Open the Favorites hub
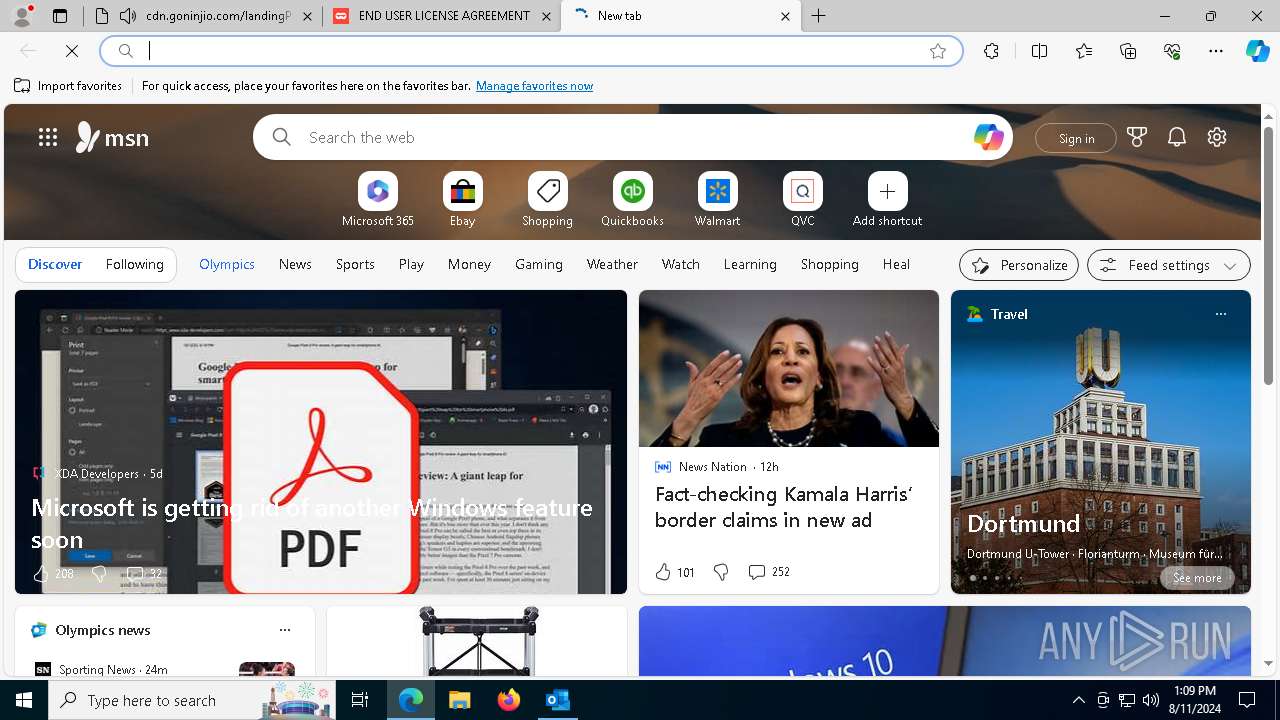This screenshot has height=720, width=1280. point(1084,51)
